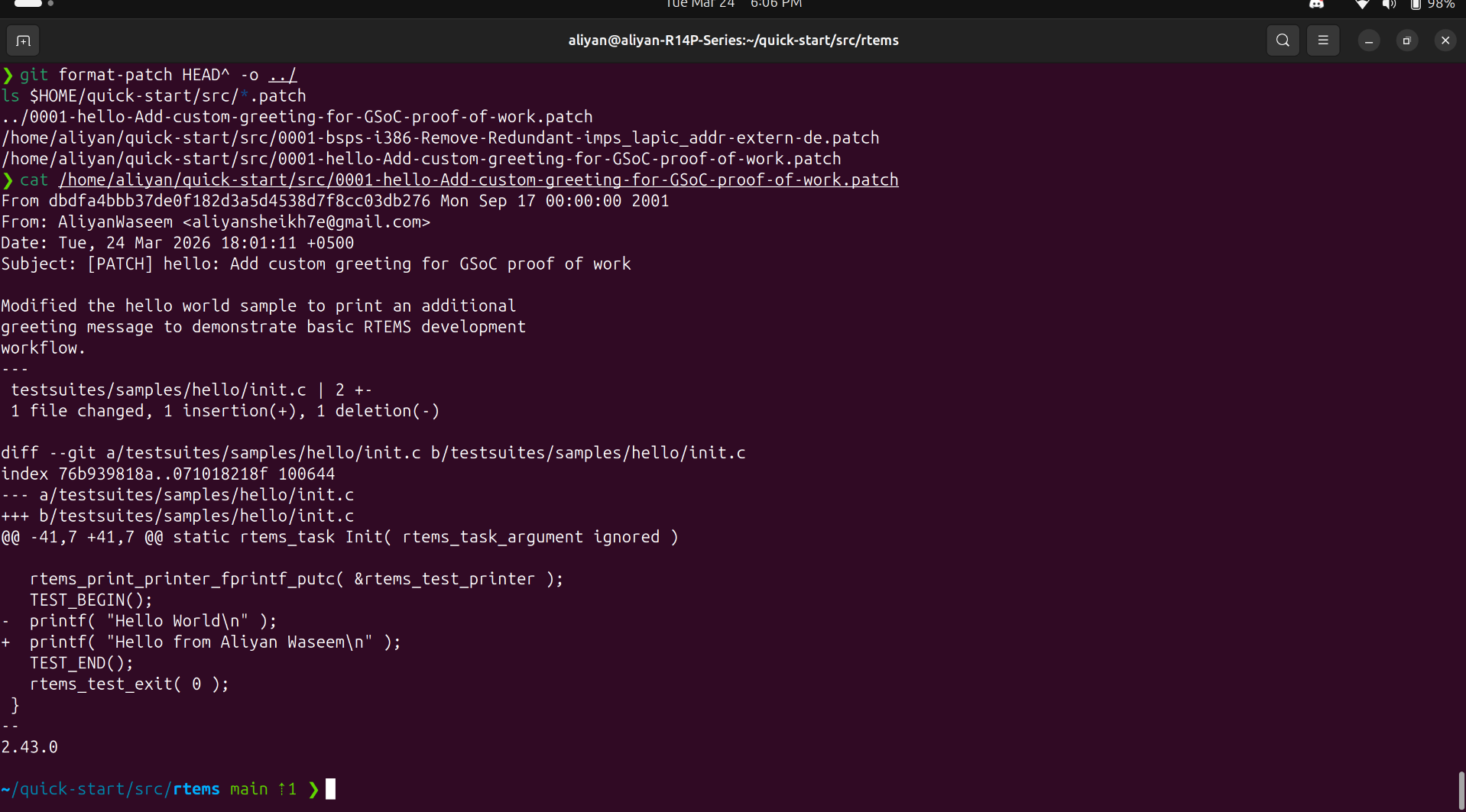Open the clock and calendar menu

732,5
